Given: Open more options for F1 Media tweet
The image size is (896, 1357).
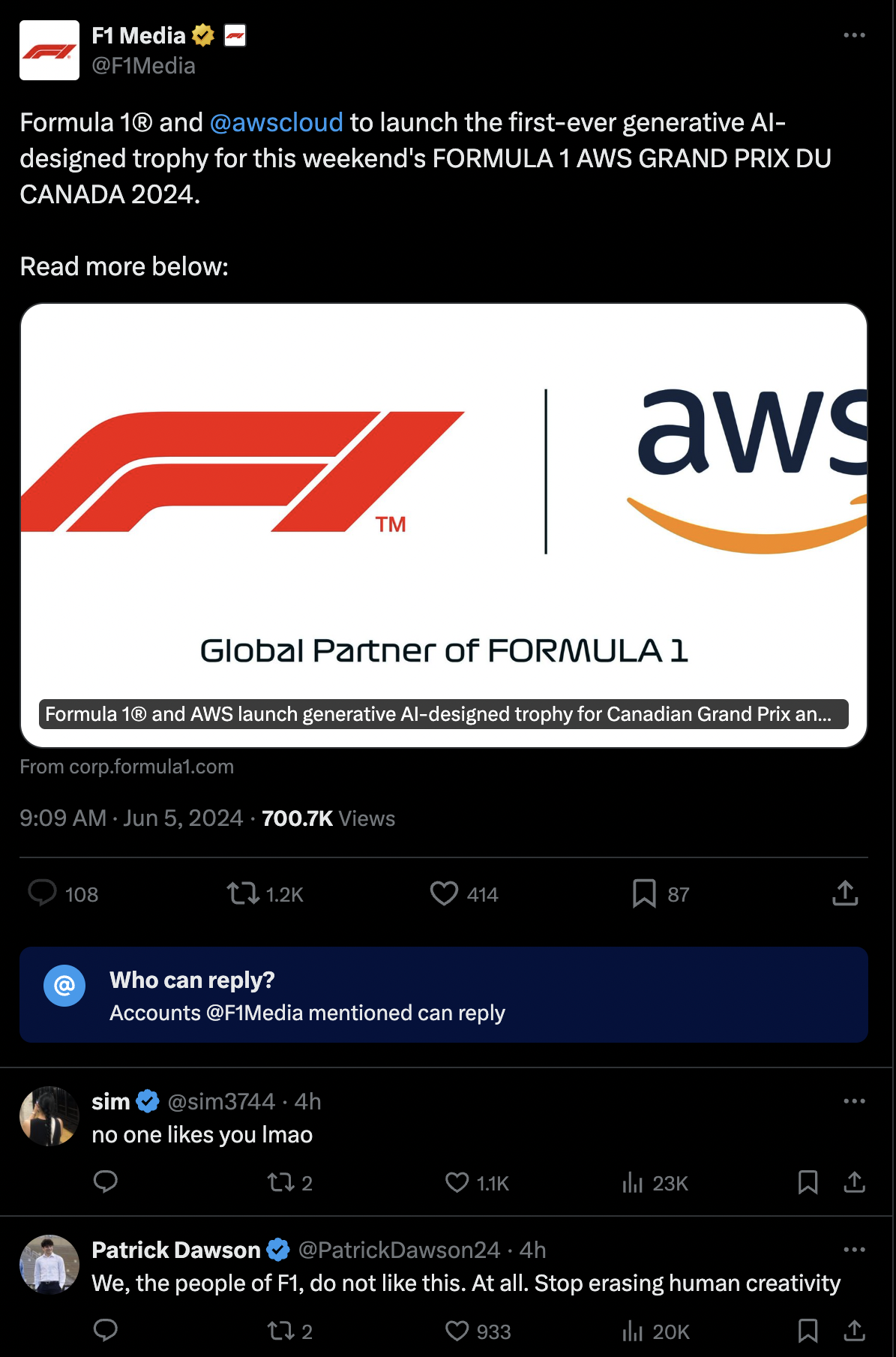Looking at the screenshot, I should pyautogui.click(x=854, y=35).
